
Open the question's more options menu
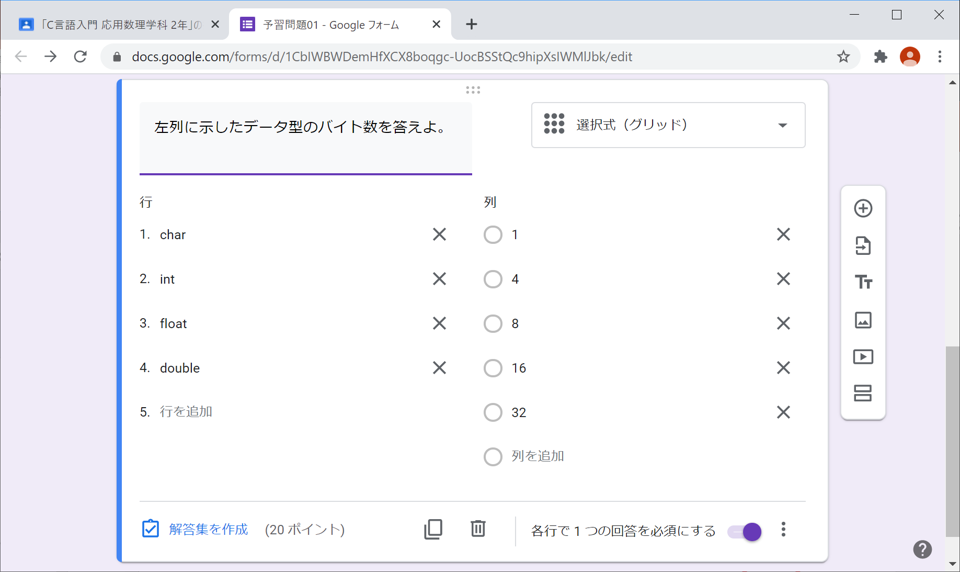tap(783, 530)
